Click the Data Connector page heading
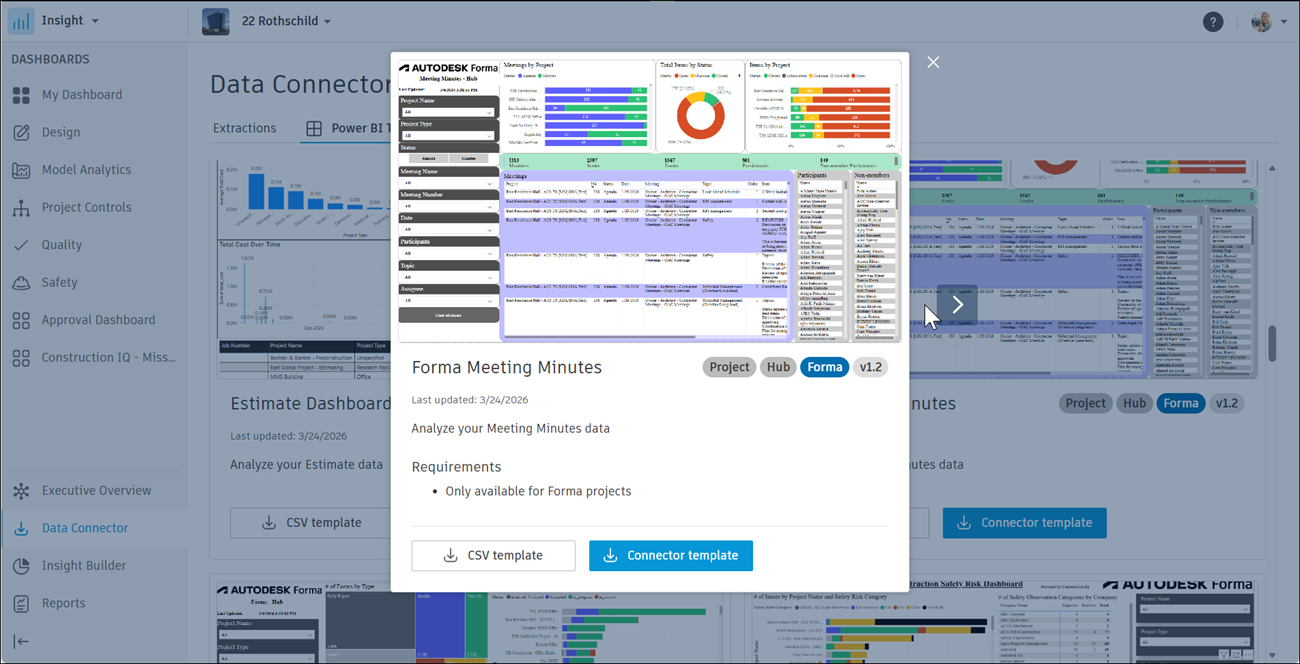 coord(300,84)
